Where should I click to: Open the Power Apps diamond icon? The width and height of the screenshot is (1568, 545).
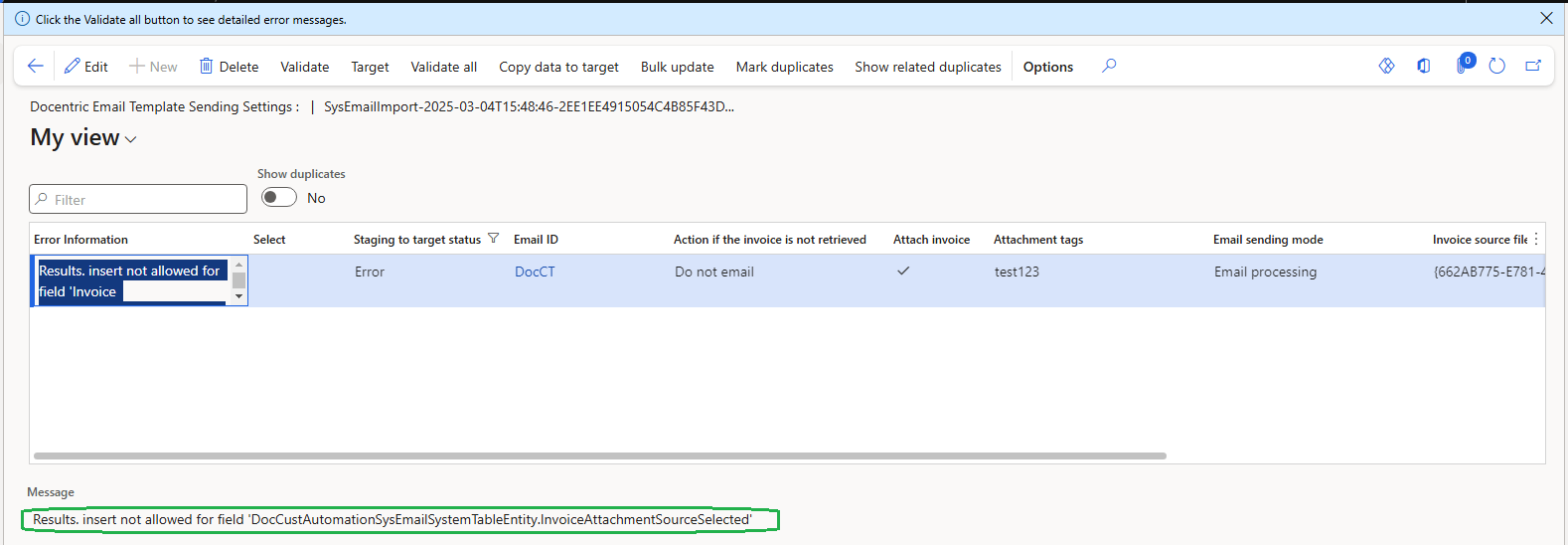[1386, 66]
